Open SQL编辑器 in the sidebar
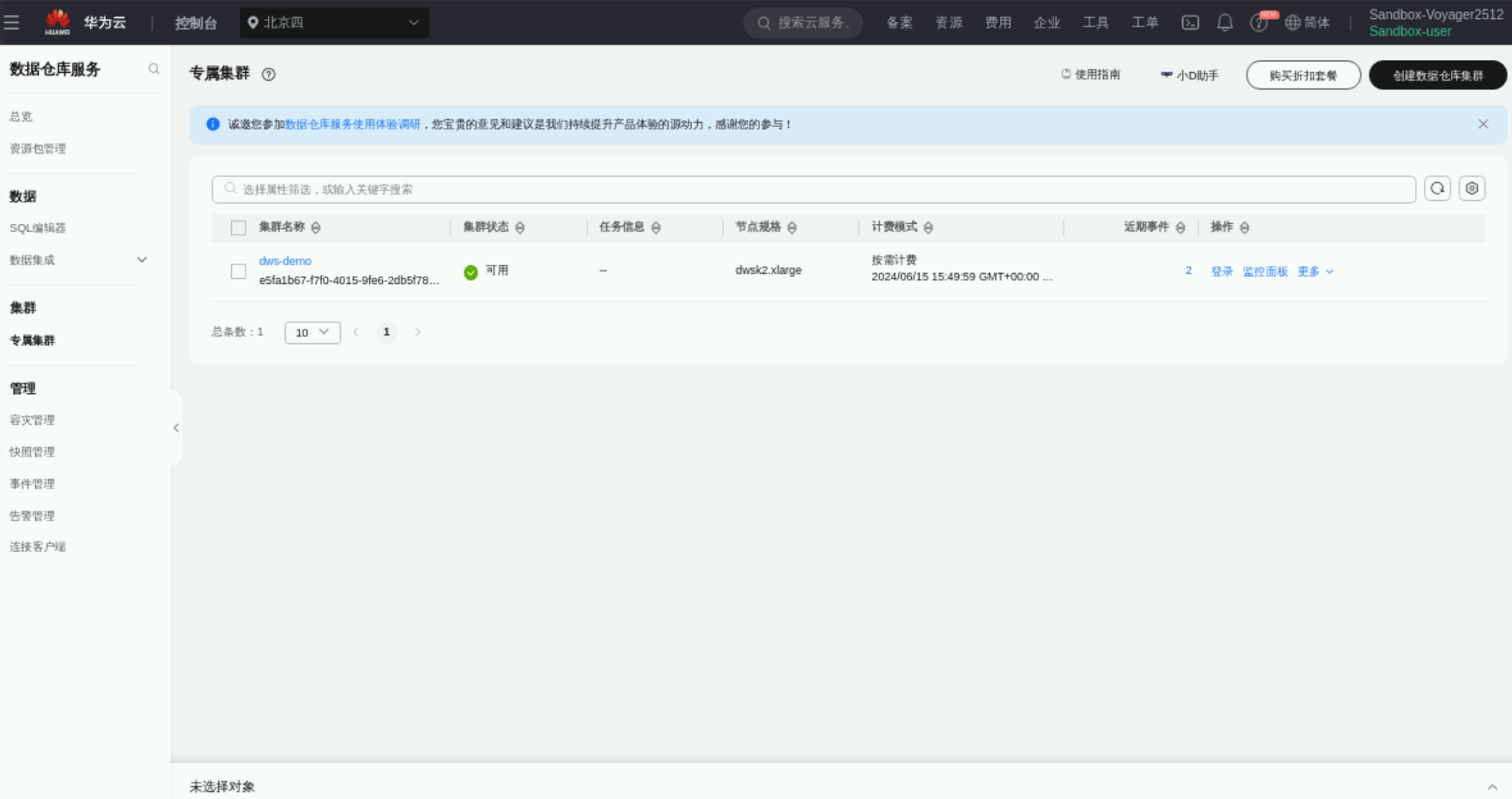 (38, 228)
